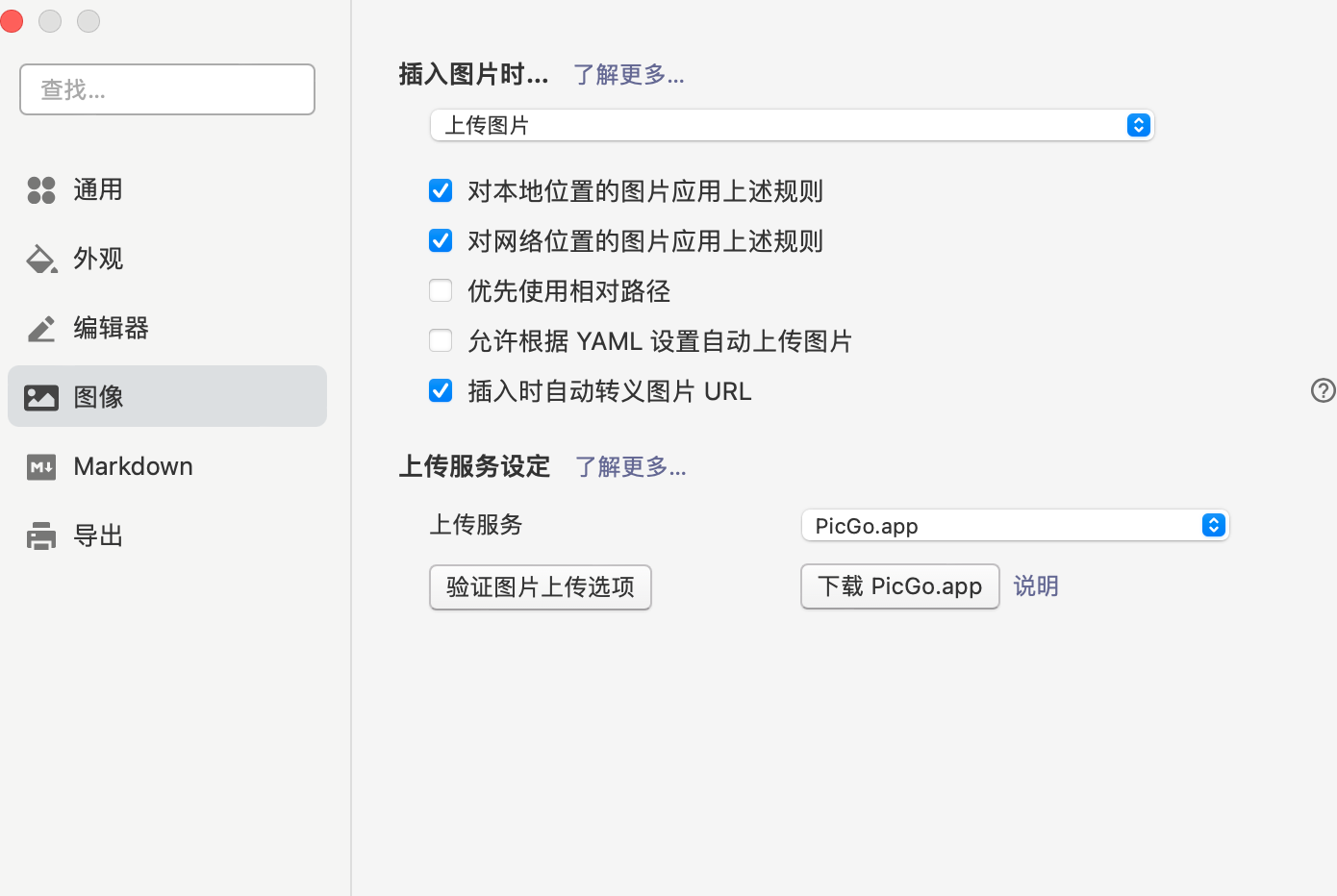Click the Image (图像) picture icon
This screenshot has height=896, width=1337.
[x=41, y=397]
